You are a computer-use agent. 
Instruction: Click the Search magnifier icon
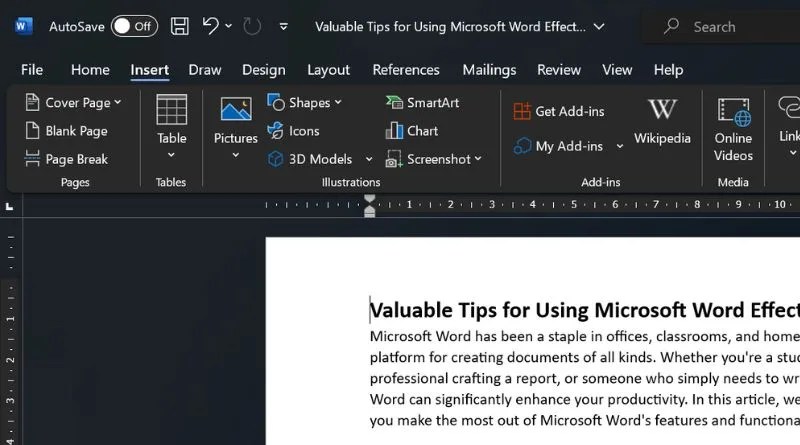[x=671, y=26]
